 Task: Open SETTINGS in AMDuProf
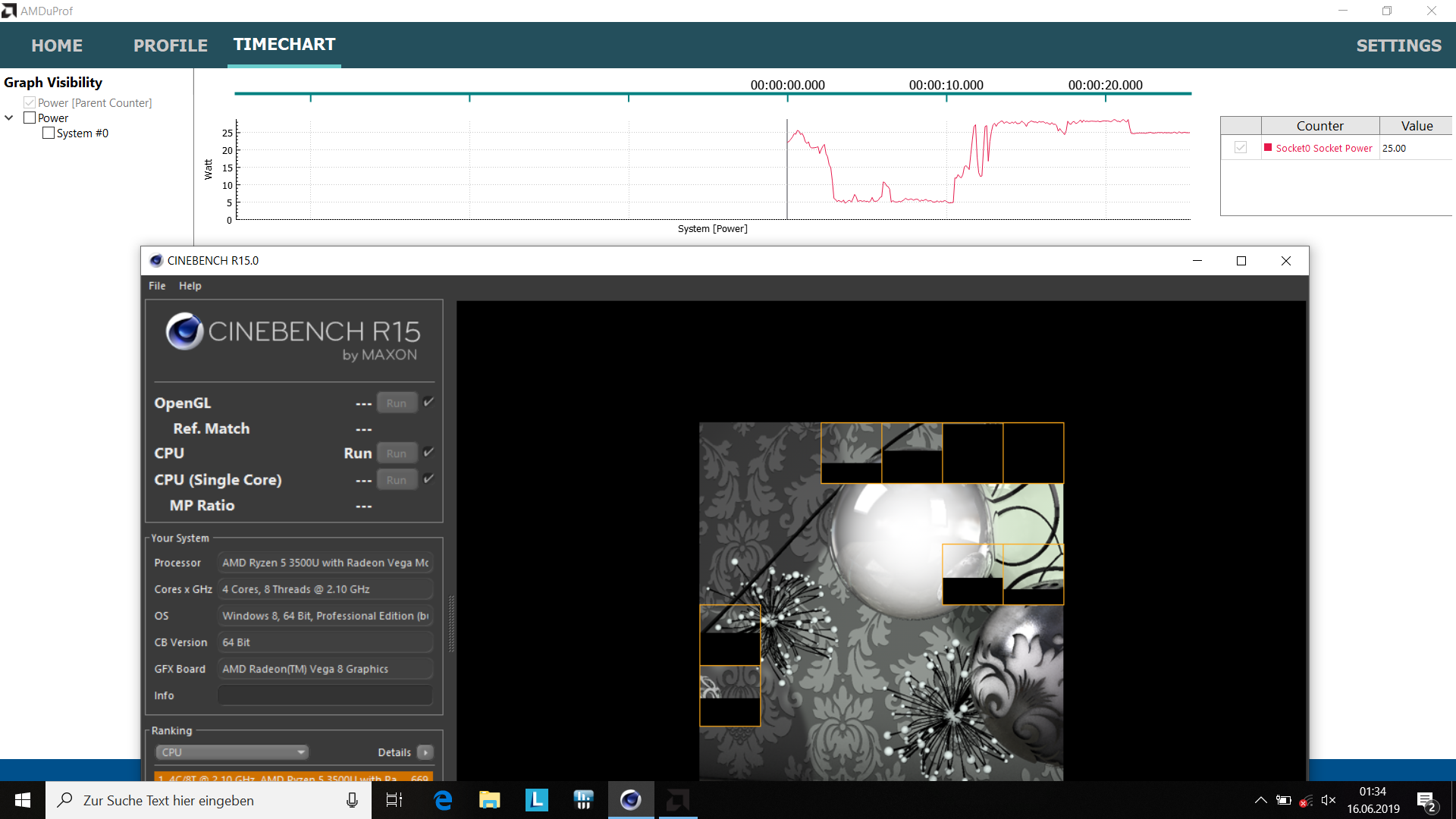(1398, 45)
